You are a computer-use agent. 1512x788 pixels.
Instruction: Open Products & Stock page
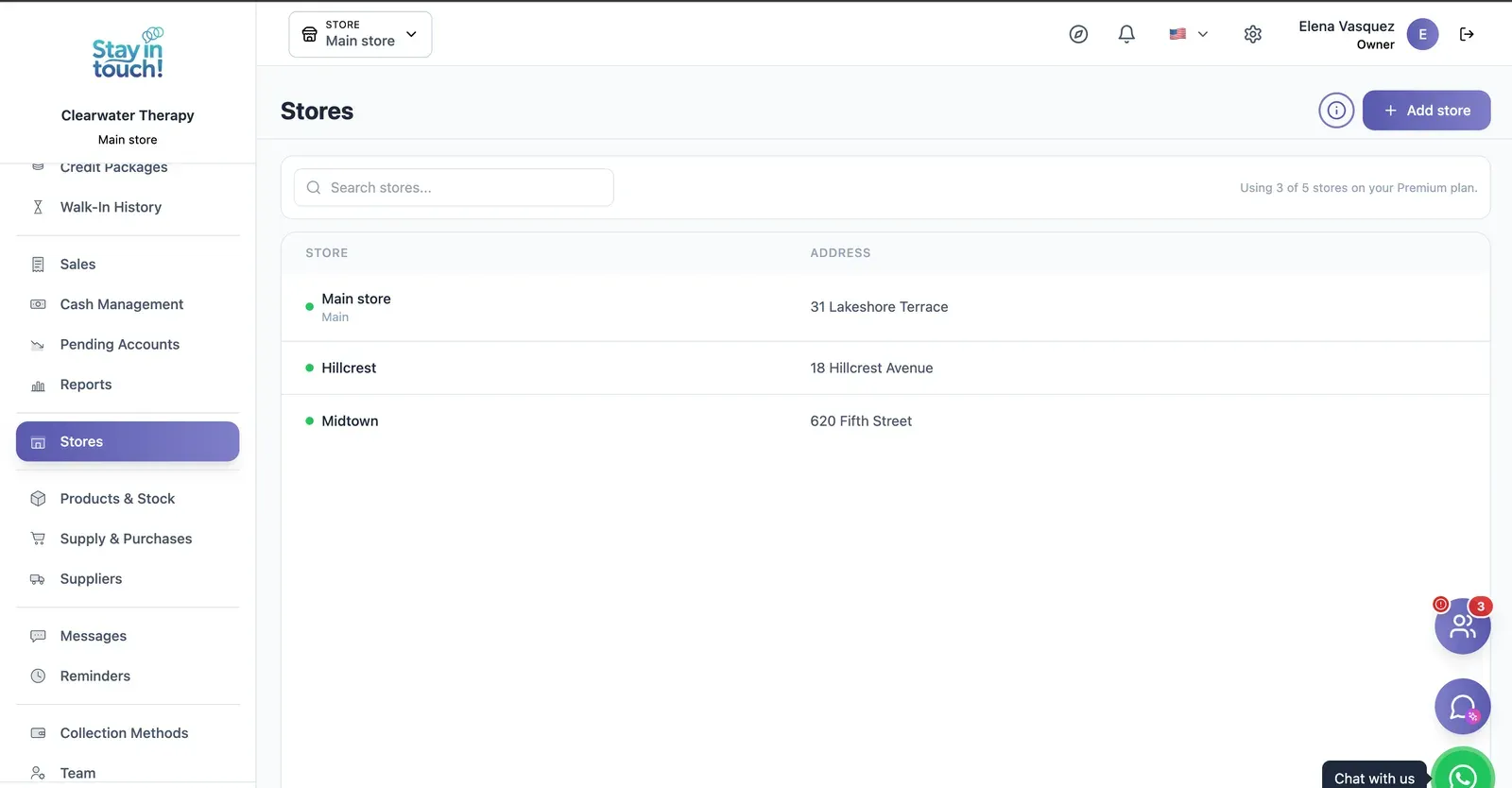pos(128,499)
